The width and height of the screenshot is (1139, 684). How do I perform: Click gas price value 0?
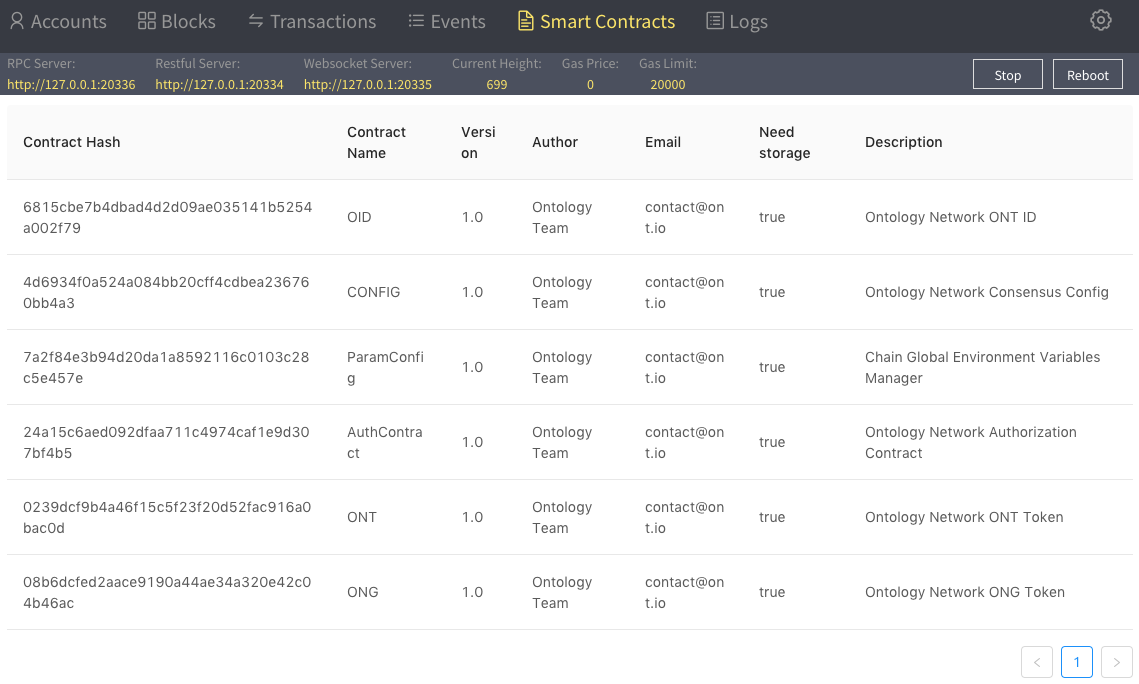tap(590, 84)
